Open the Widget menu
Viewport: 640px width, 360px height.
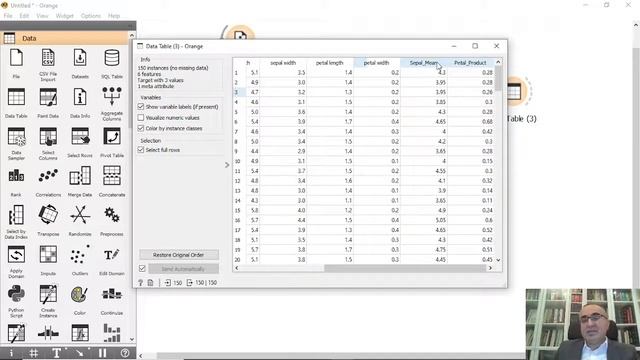point(64,16)
